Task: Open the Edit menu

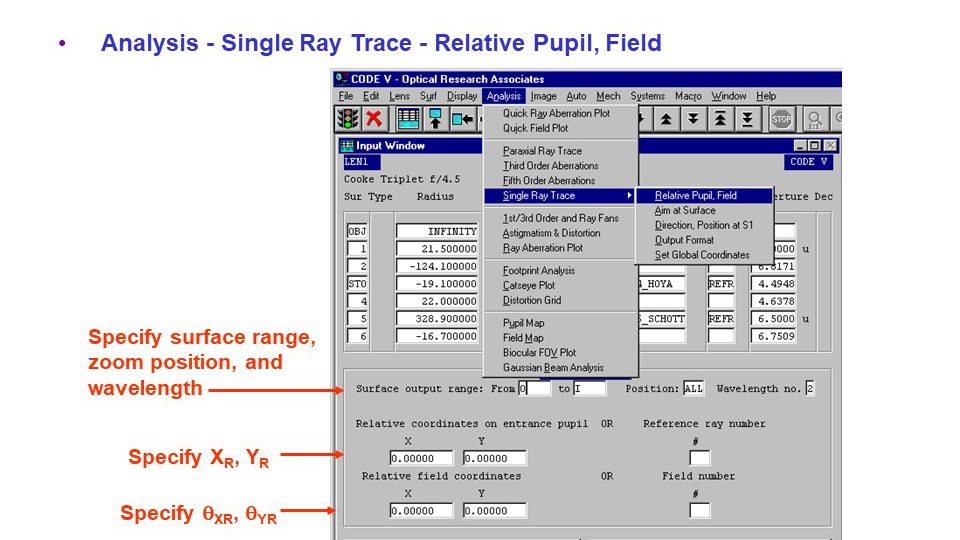Action: click(x=370, y=96)
